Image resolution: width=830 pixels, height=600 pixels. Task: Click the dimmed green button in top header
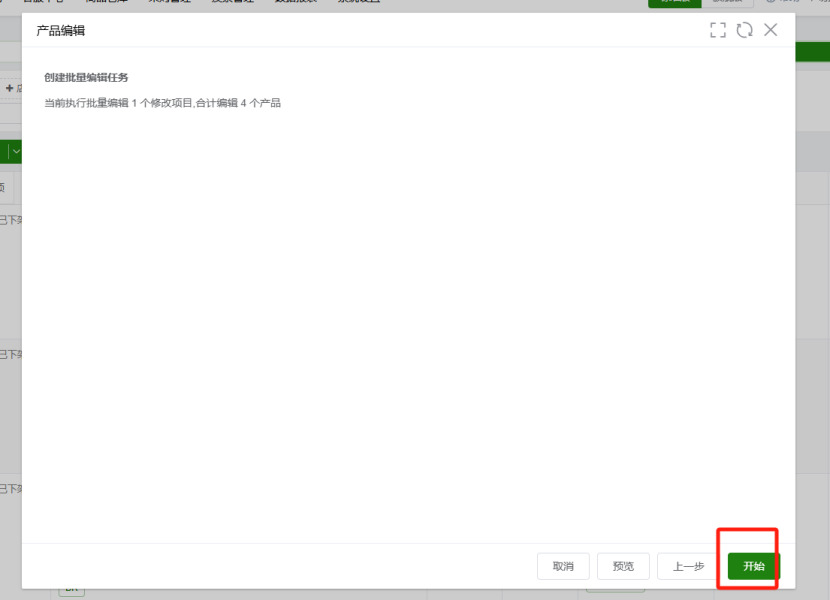[675, 3]
